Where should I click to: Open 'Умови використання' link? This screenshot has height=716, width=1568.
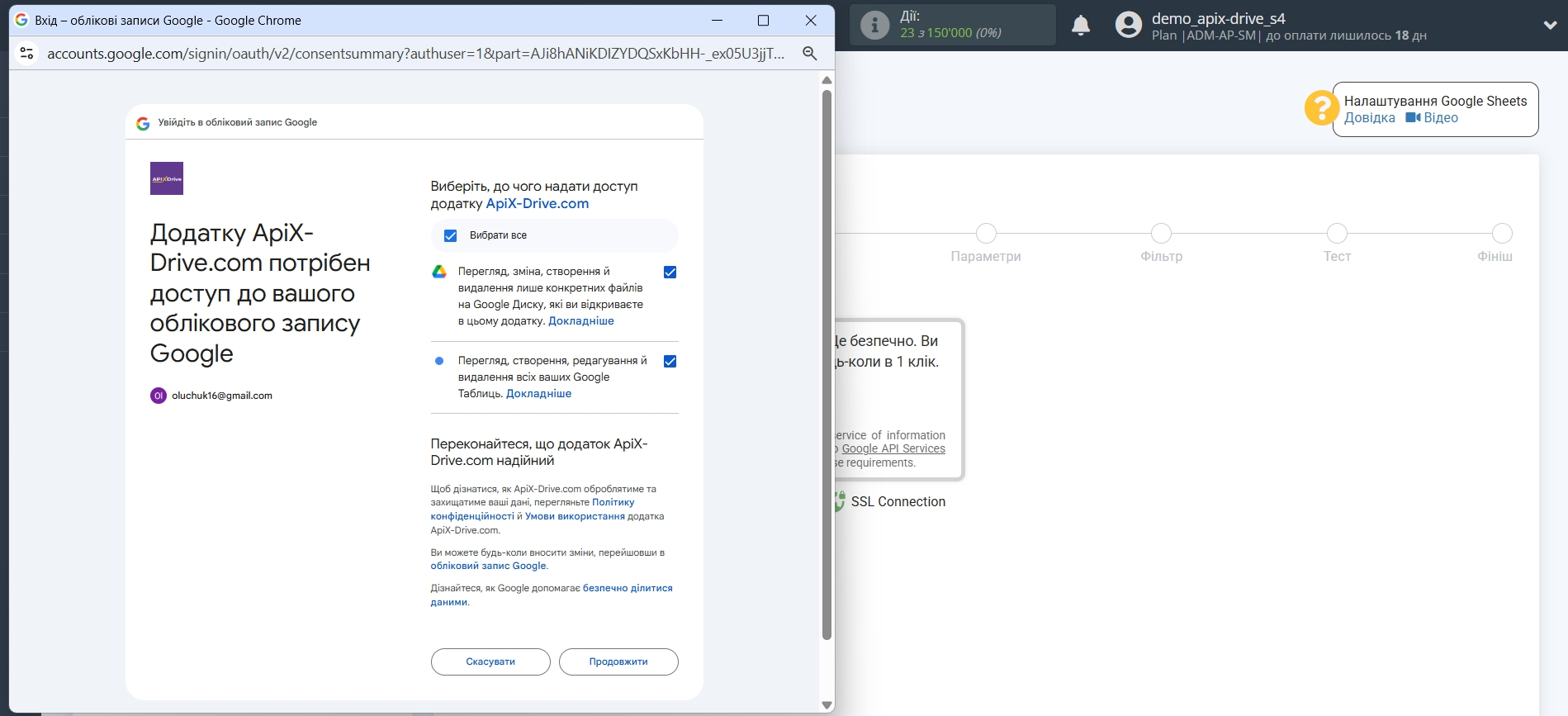[x=575, y=517]
